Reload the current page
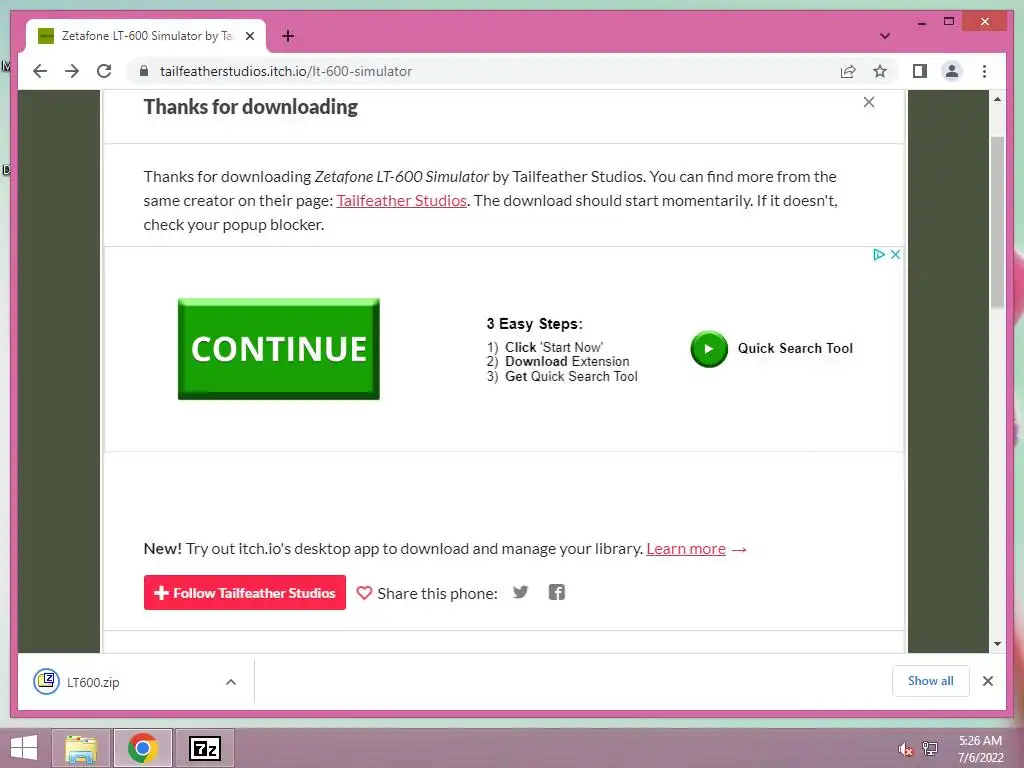1024x768 pixels. point(104,71)
